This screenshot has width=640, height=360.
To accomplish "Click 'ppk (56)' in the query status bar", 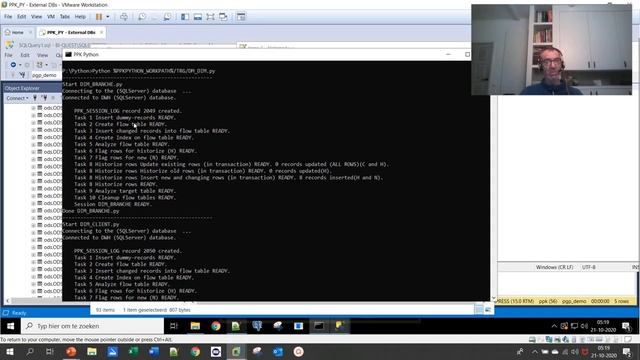I will point(548,301).
